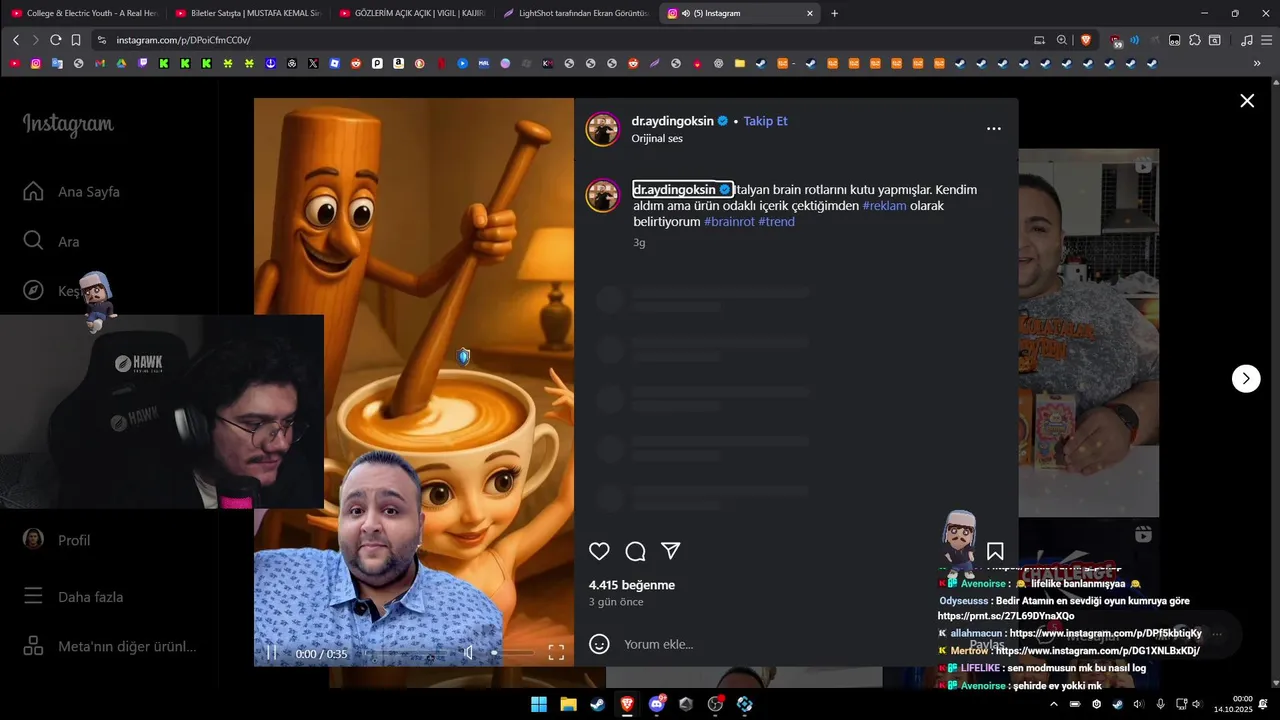Switch to the Biletler Satışta tab
The image size is (1280, 720).
[x=248, y=13]
